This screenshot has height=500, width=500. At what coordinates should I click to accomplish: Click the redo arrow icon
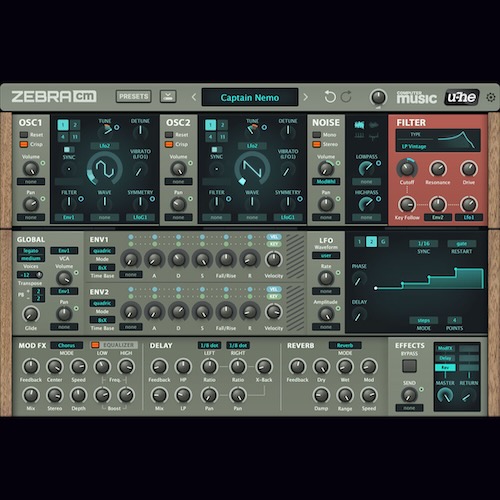[346, 97]
